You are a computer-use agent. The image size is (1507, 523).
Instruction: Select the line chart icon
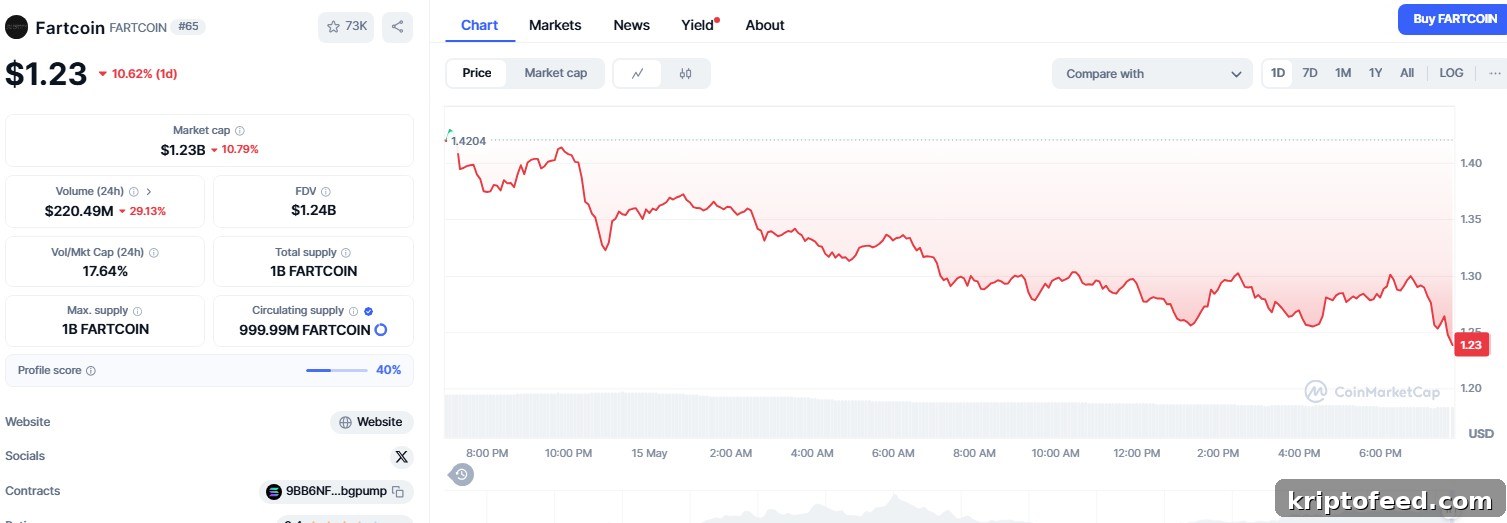[637, 73]
